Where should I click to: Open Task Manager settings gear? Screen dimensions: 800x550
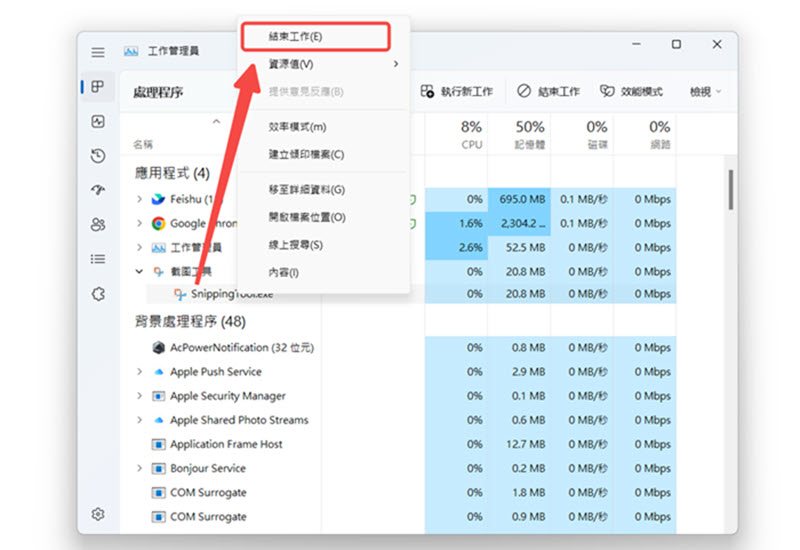[x=98, y=514]
